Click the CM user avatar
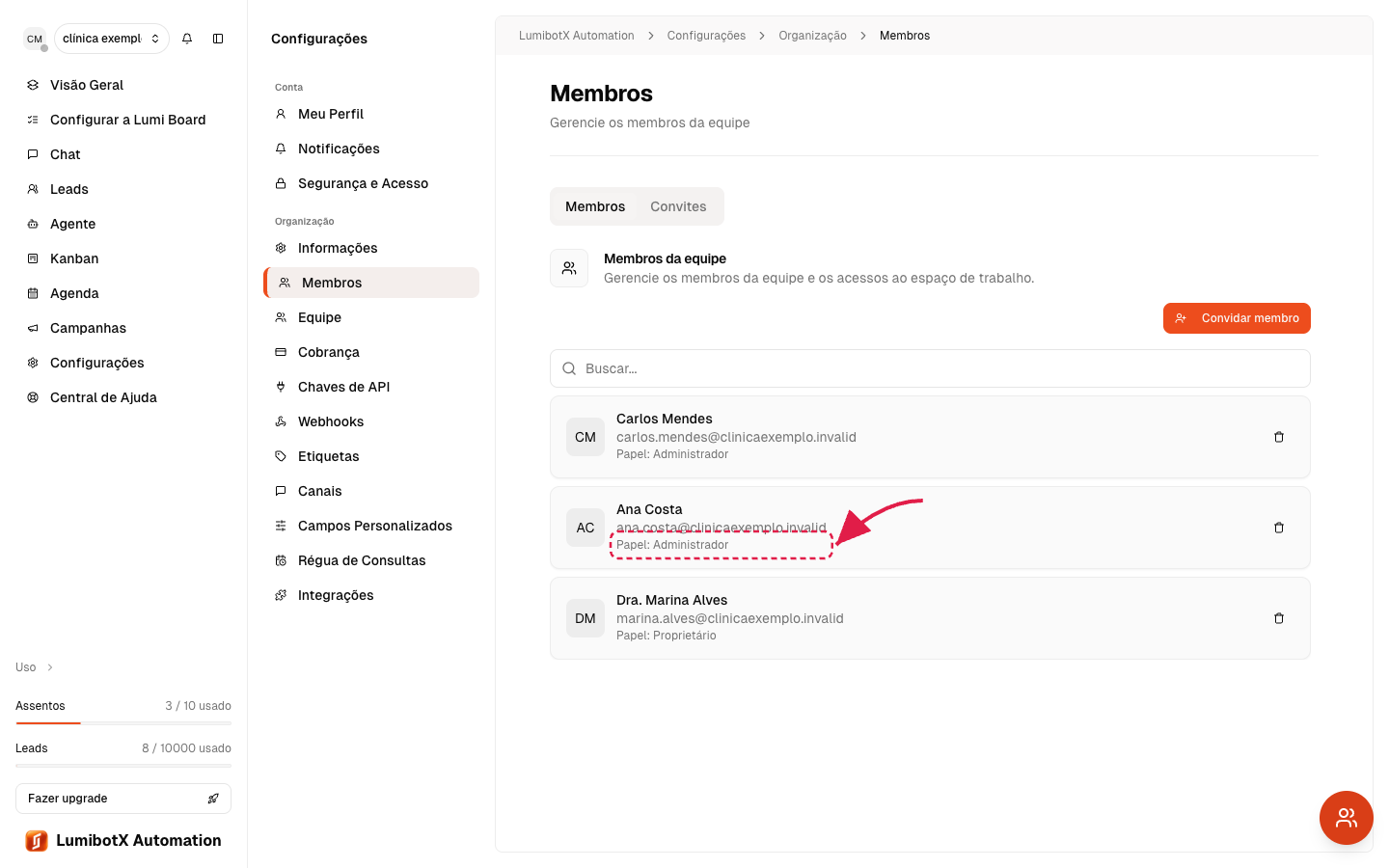This screenshot has height=868, width=1389. point(35,39)
